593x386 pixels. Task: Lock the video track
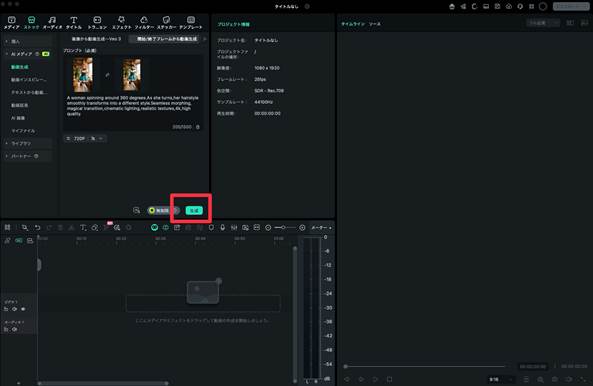[x=6, y=309]
